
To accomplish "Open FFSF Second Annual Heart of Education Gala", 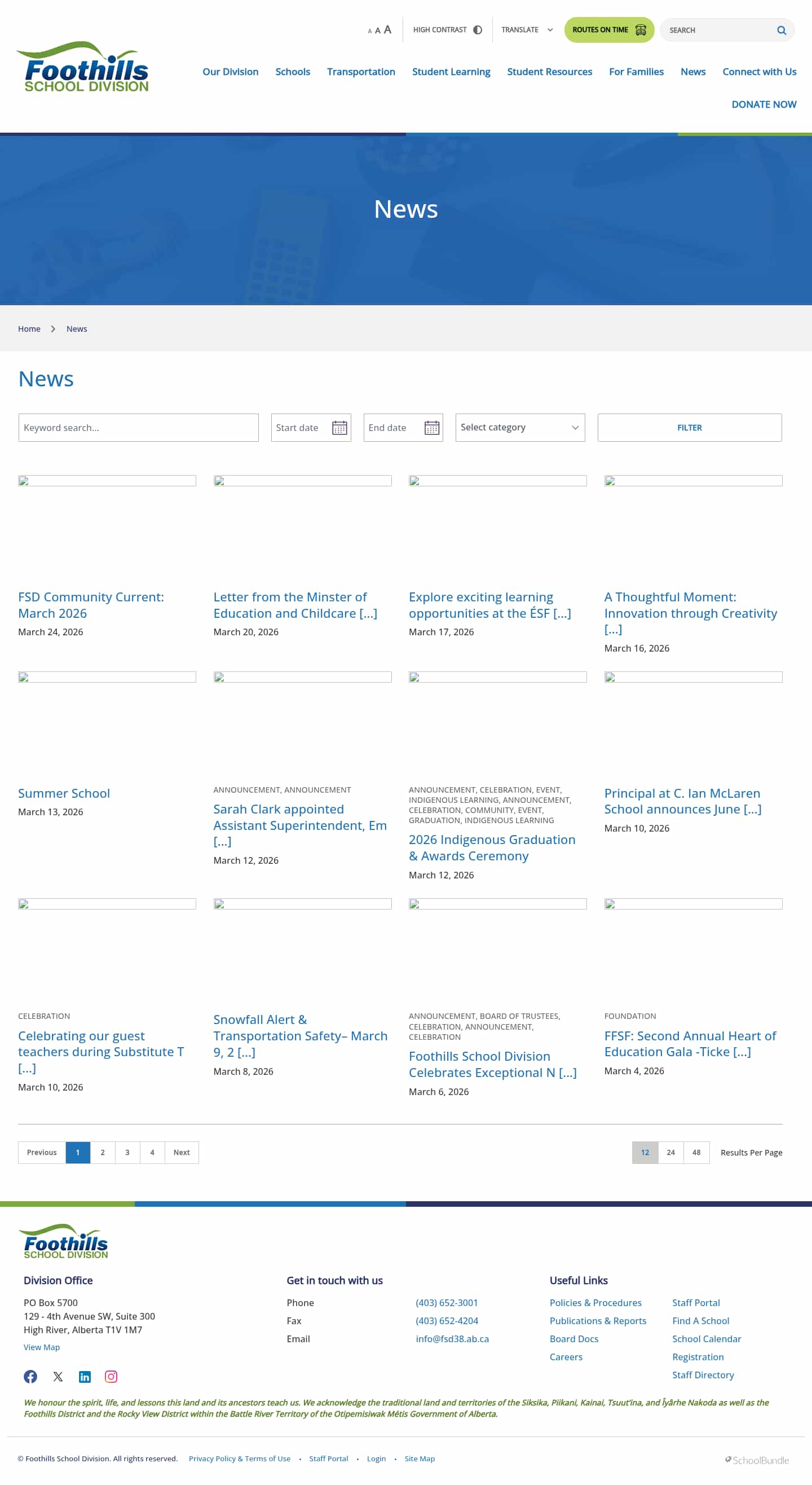I will (690, 1043).
